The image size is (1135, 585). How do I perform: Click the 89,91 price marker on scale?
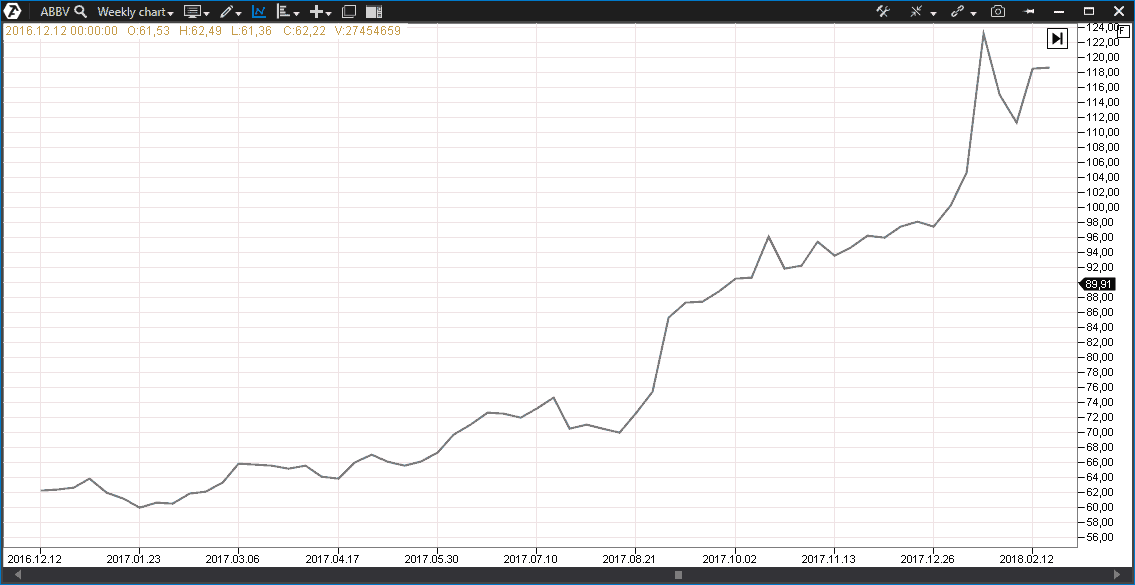(1098, 284)
